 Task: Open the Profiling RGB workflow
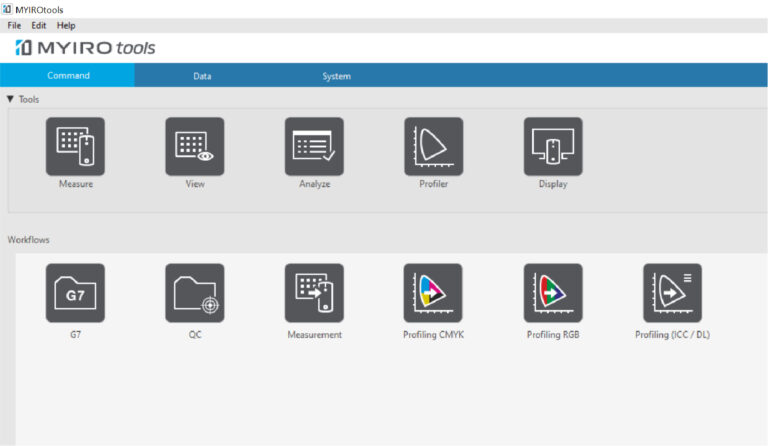pos(553,293)
